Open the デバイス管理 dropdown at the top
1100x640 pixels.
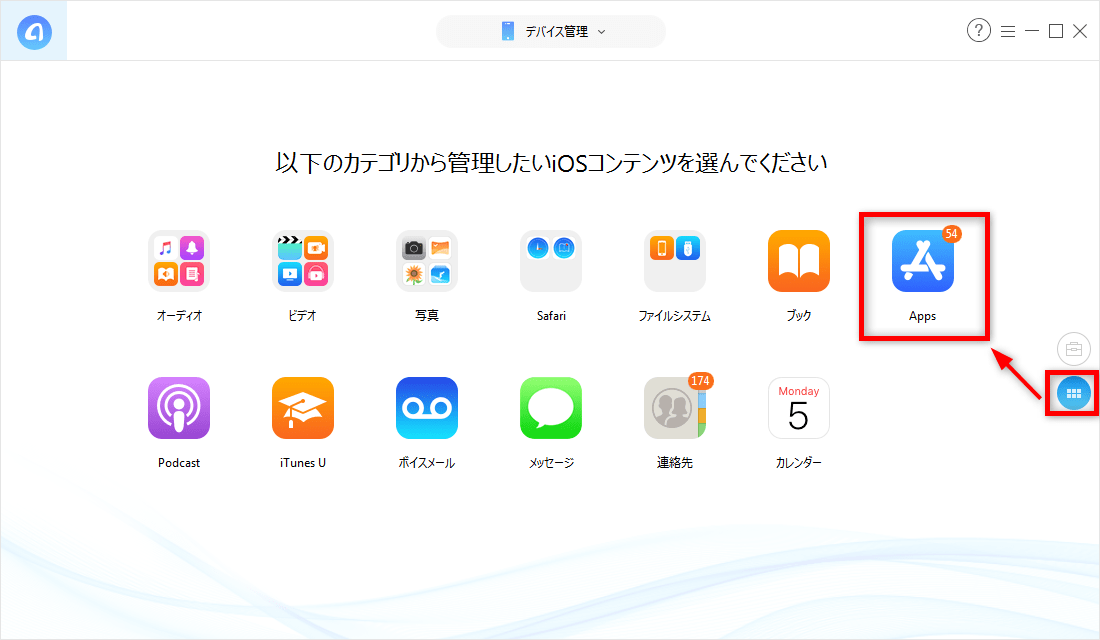(550, 31)
